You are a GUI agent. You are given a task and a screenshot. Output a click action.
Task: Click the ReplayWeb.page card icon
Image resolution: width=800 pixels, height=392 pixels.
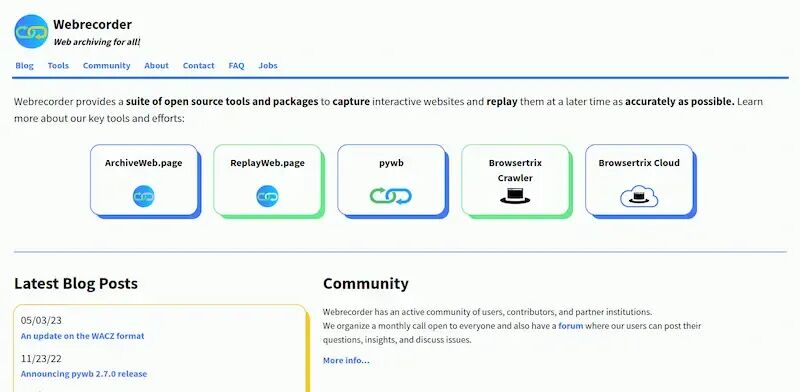pos(267,196)
